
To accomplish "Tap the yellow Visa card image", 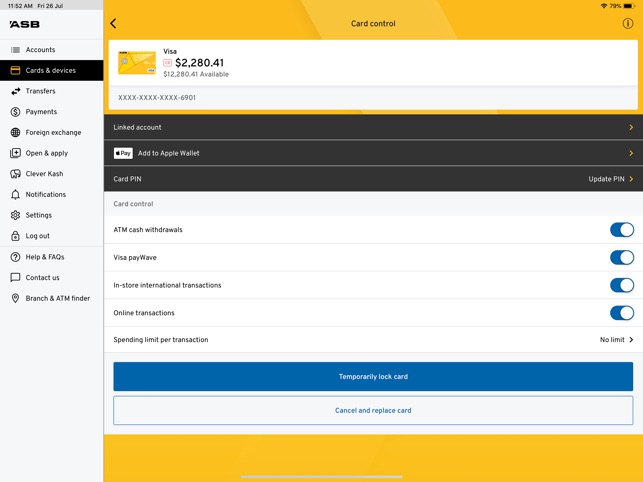I will (x=137, y=63).
